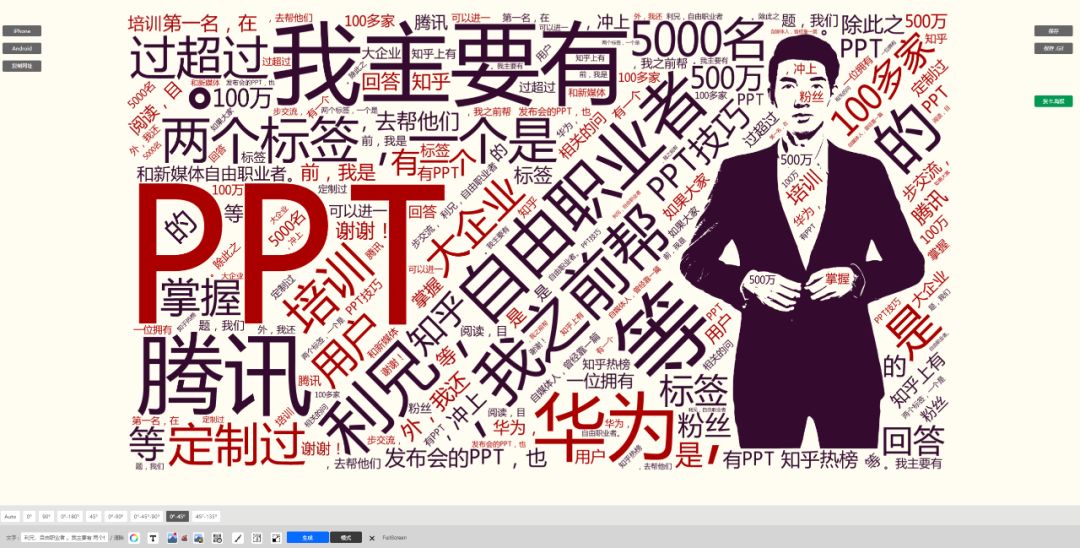
Task: Click the man silhouette in word cloud
Action: [x=802, y=241]
